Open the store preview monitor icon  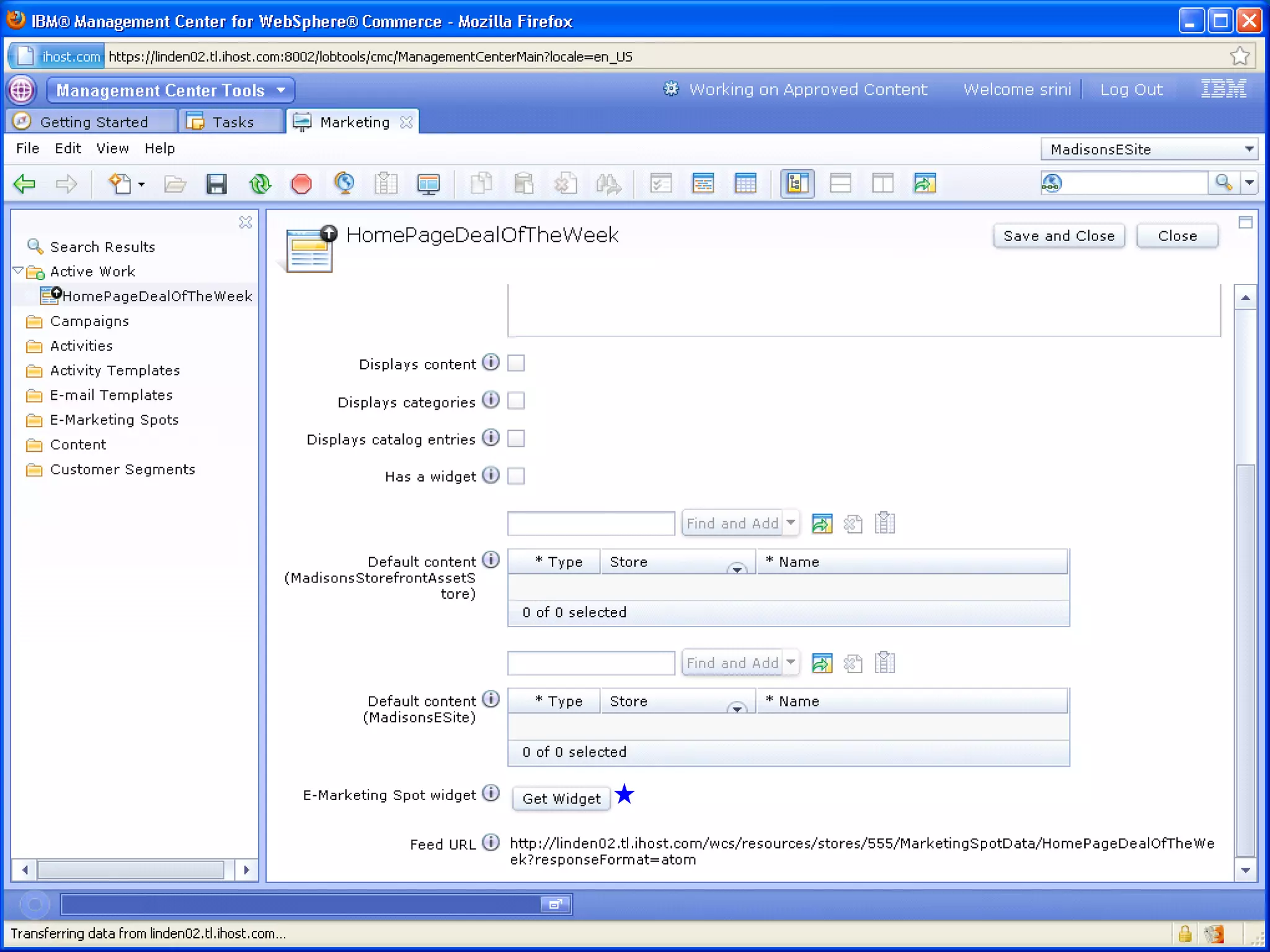click(428, 184)
